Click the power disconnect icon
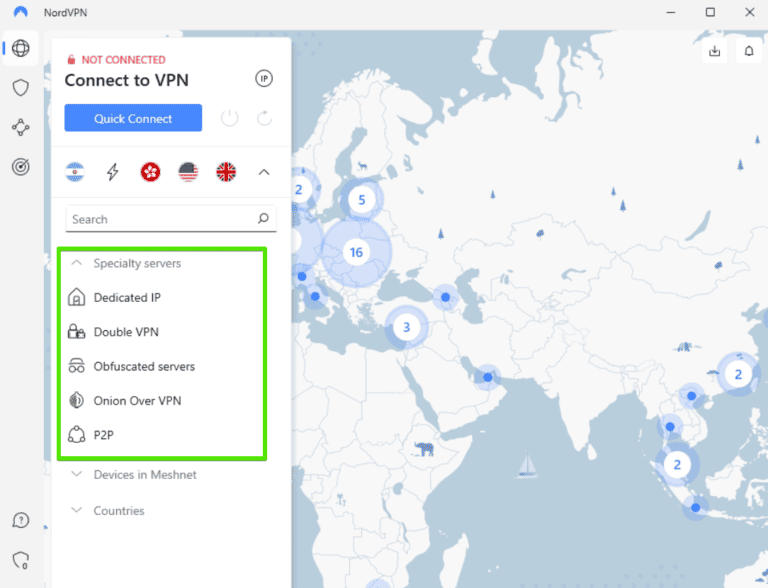The height and width of the screenshot is (588, 768). pyautogui.click(x=229, y=118)
